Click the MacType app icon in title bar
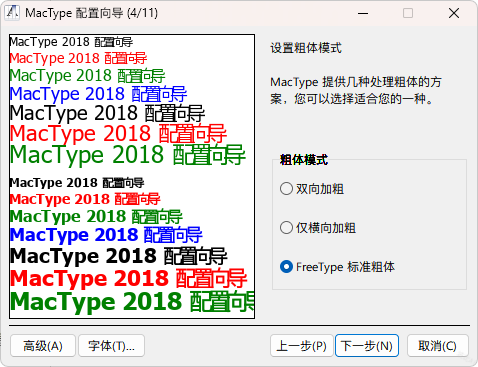 (x=12, y=13)
